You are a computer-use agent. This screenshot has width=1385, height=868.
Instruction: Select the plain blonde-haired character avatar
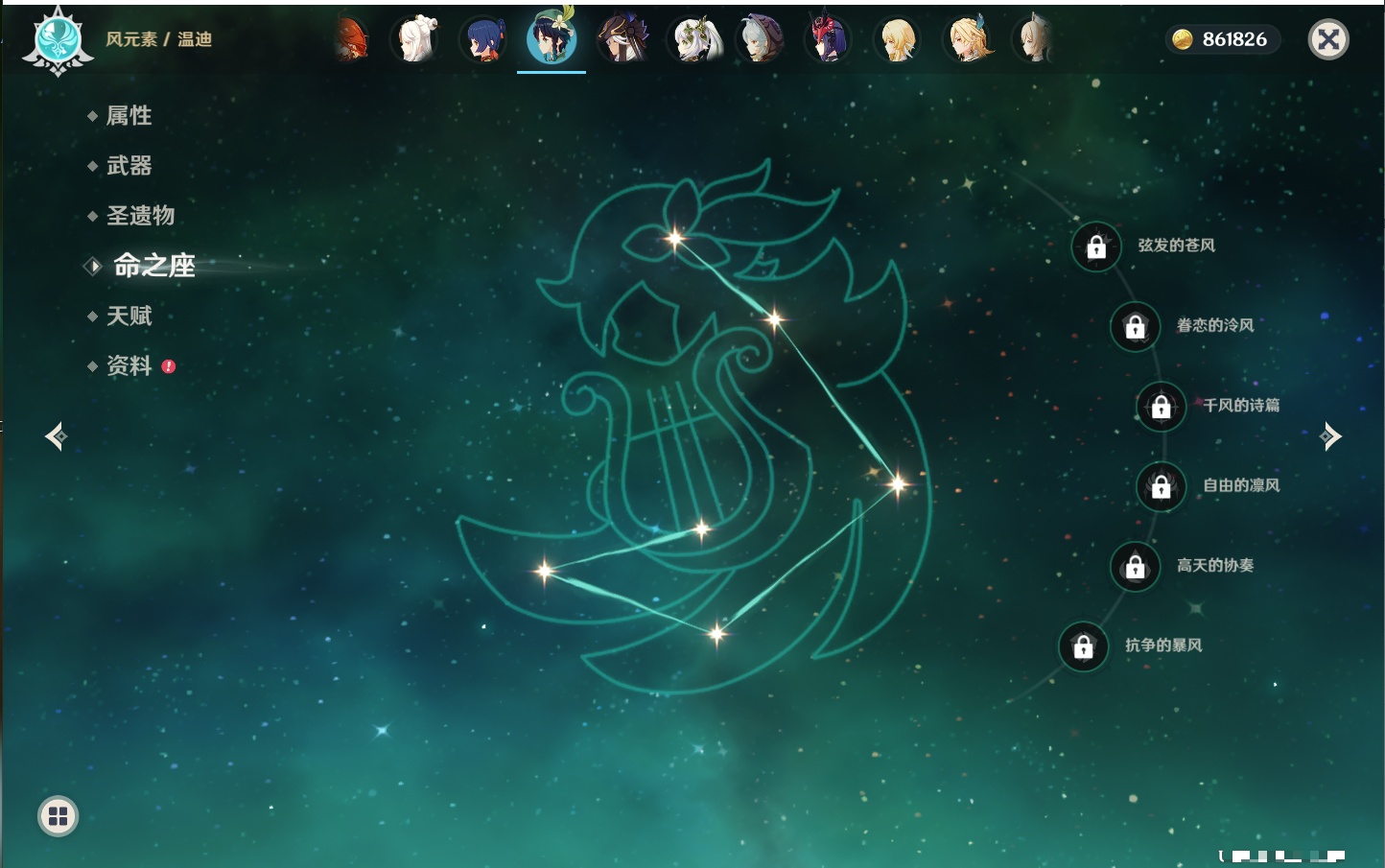tap(898, 39)
